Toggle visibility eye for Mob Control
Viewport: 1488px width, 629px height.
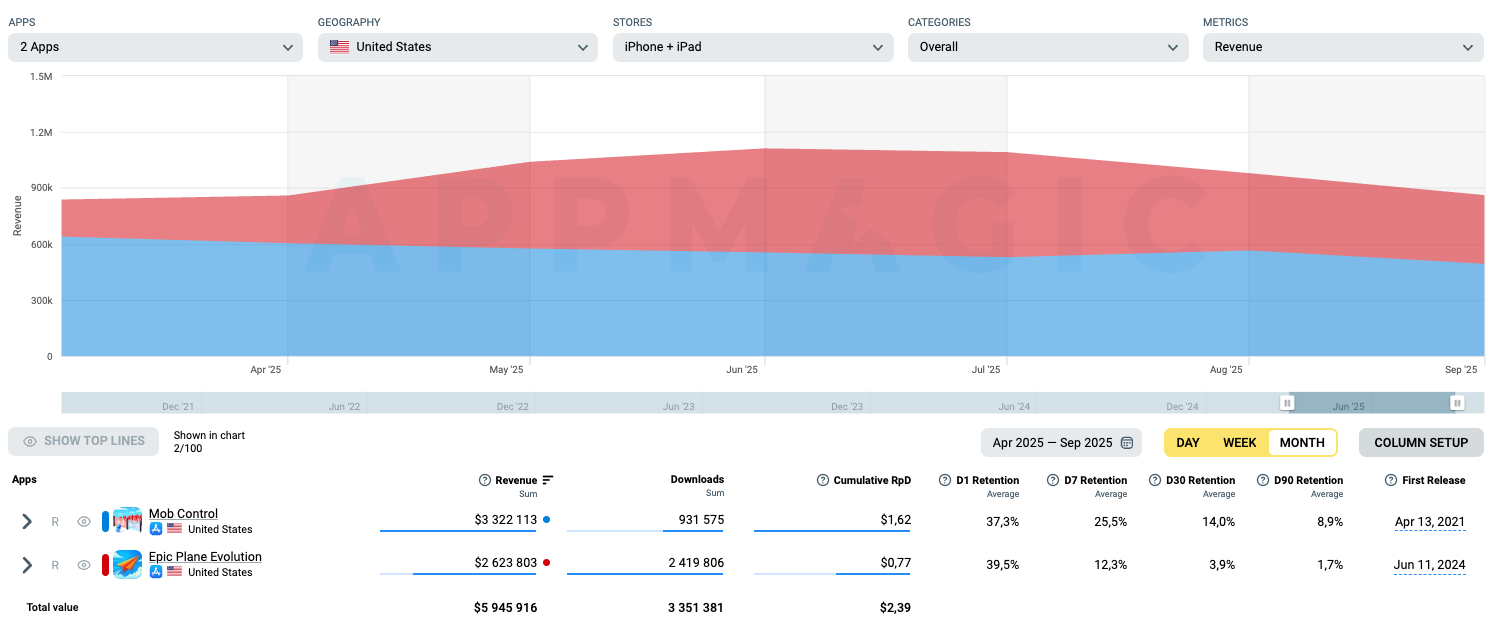[84, 522]
